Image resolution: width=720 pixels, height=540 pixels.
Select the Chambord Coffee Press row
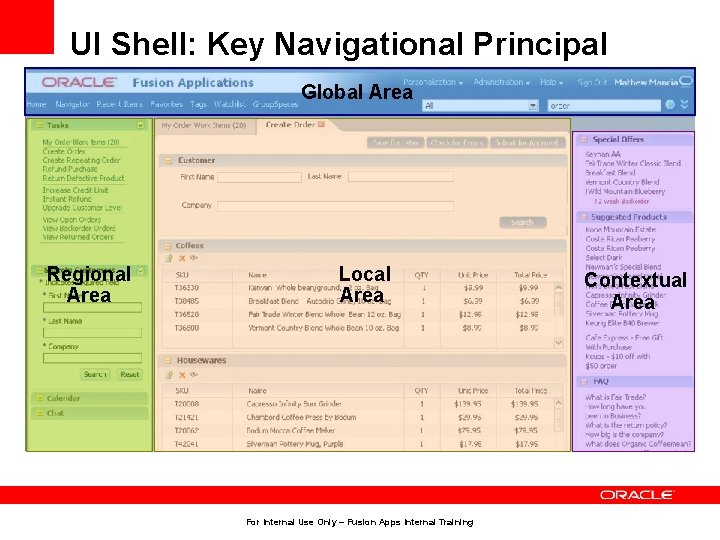tap(358, 417)
